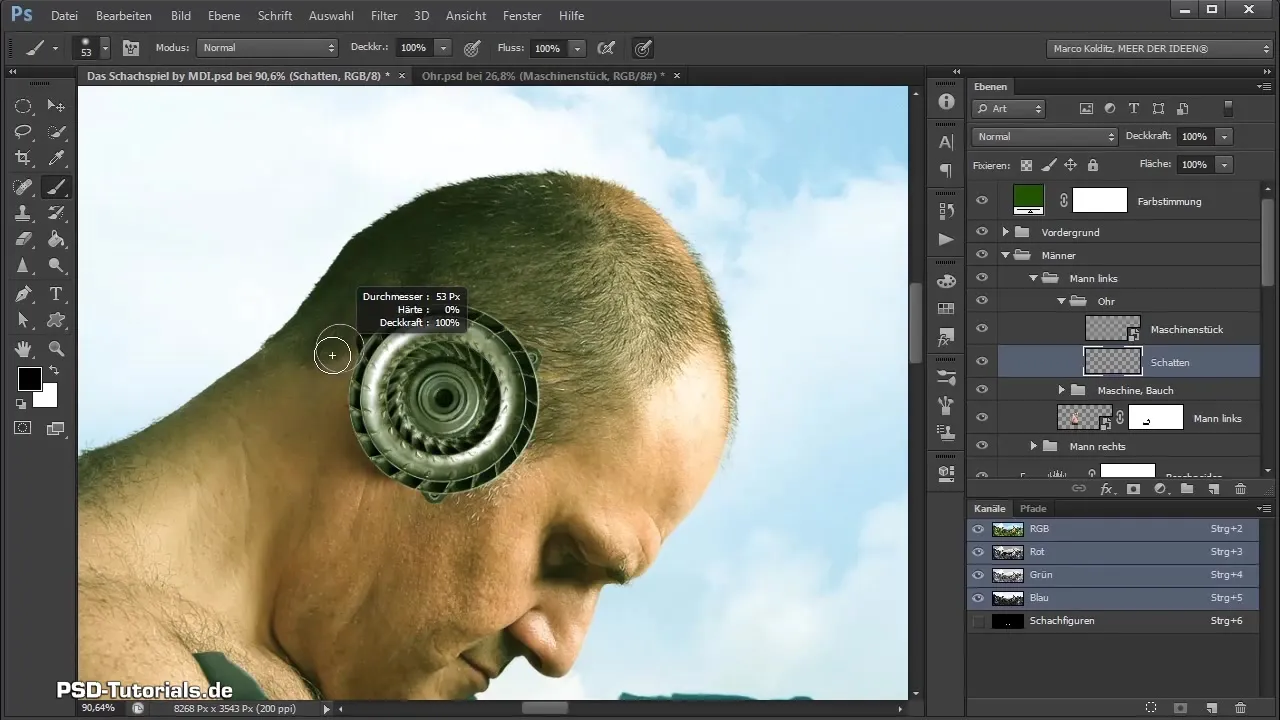Viewport: 1280px width, 720px height.
Task: Collapse the Ohr layer group
Action: click(1062, 301)
